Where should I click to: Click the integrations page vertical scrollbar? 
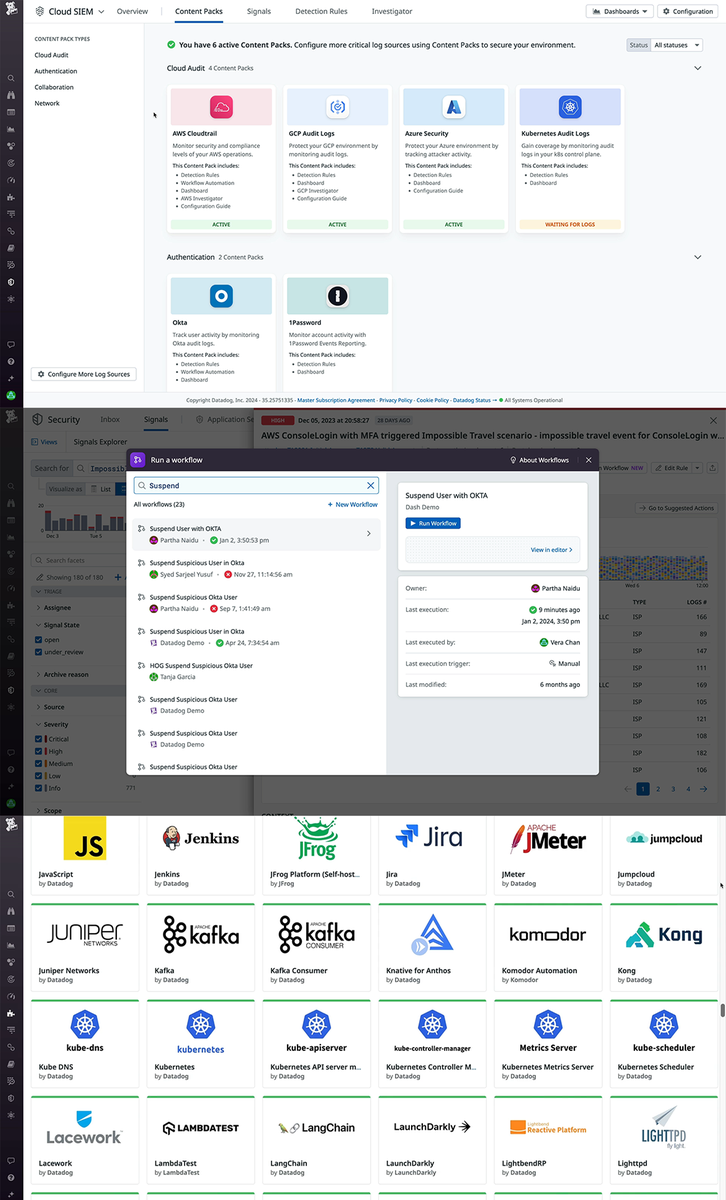click(x=722, y=1010)
